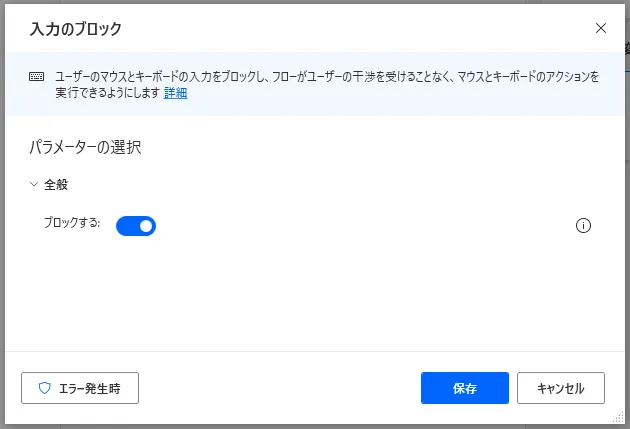The image size is (630, 429).
Task: Open the 詳細 link
Action: coord(176,93)
